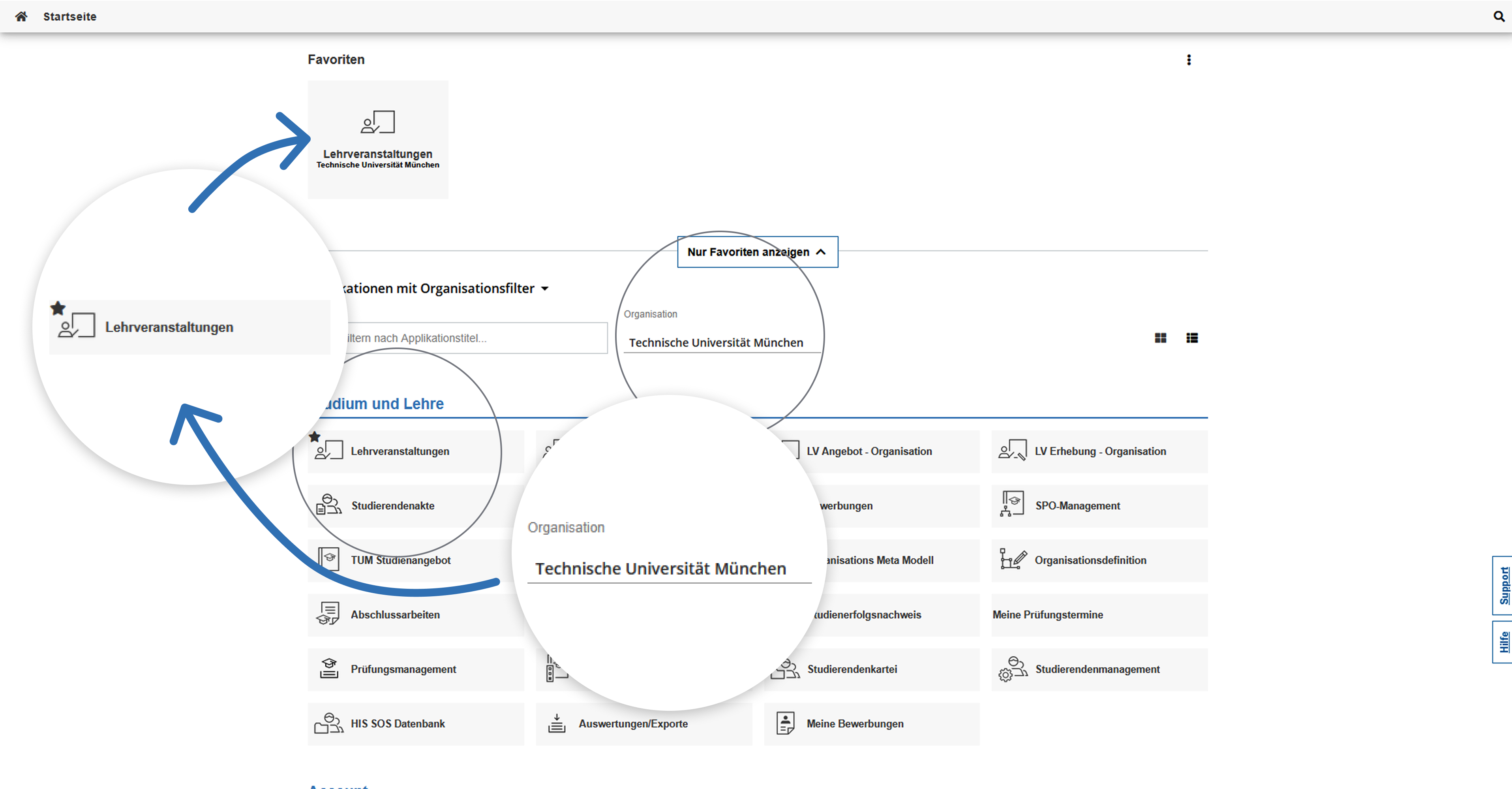Go to Startseite link
The image size is (1512, 789).
tap(69, 17)
